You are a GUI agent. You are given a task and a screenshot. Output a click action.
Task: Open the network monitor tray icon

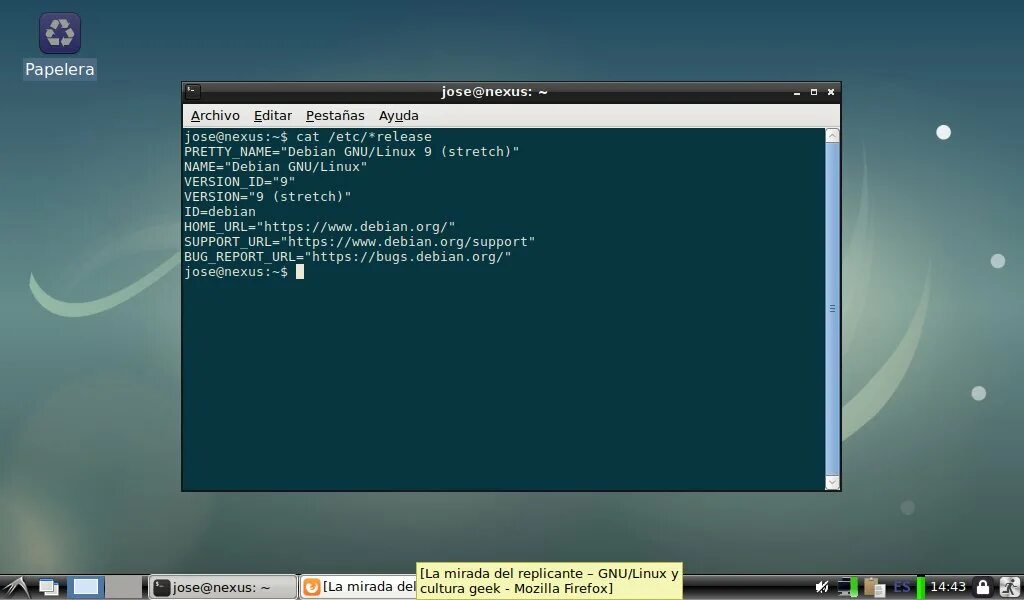(848, 587)
